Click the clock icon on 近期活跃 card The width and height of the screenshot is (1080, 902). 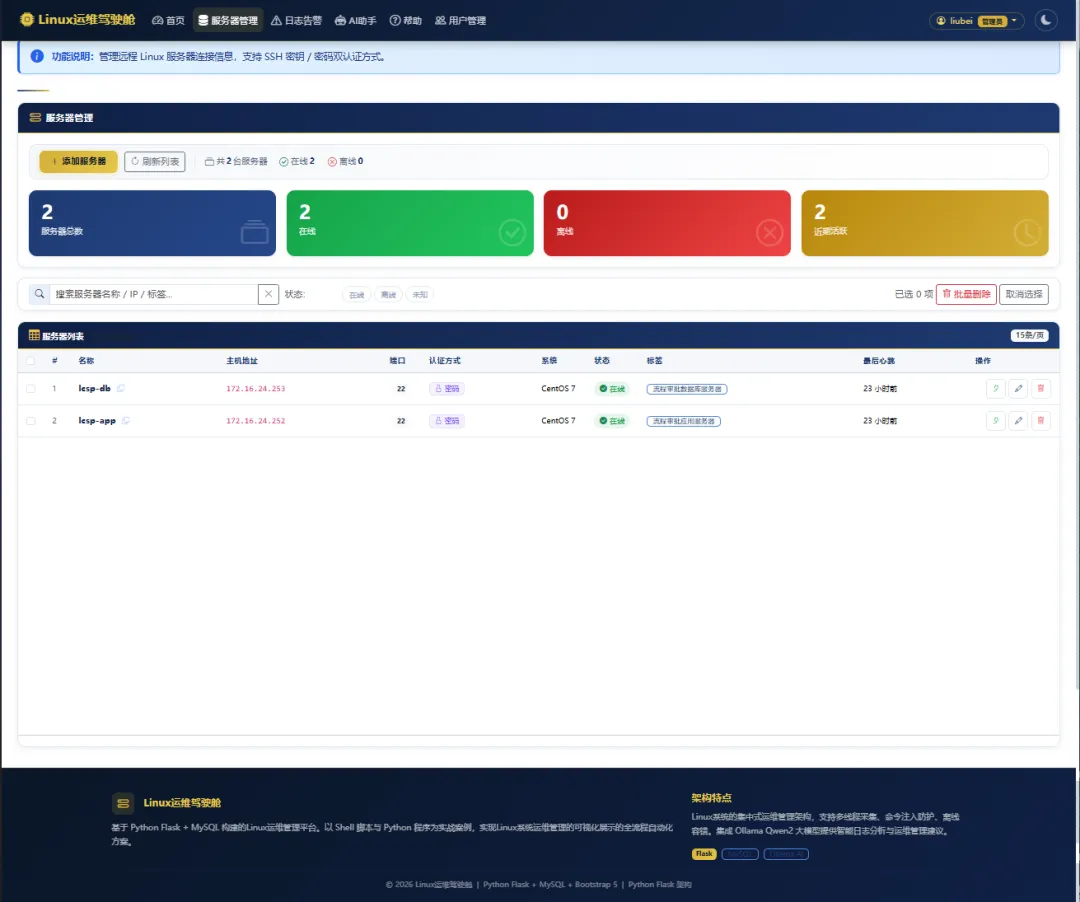(1027, 233)
